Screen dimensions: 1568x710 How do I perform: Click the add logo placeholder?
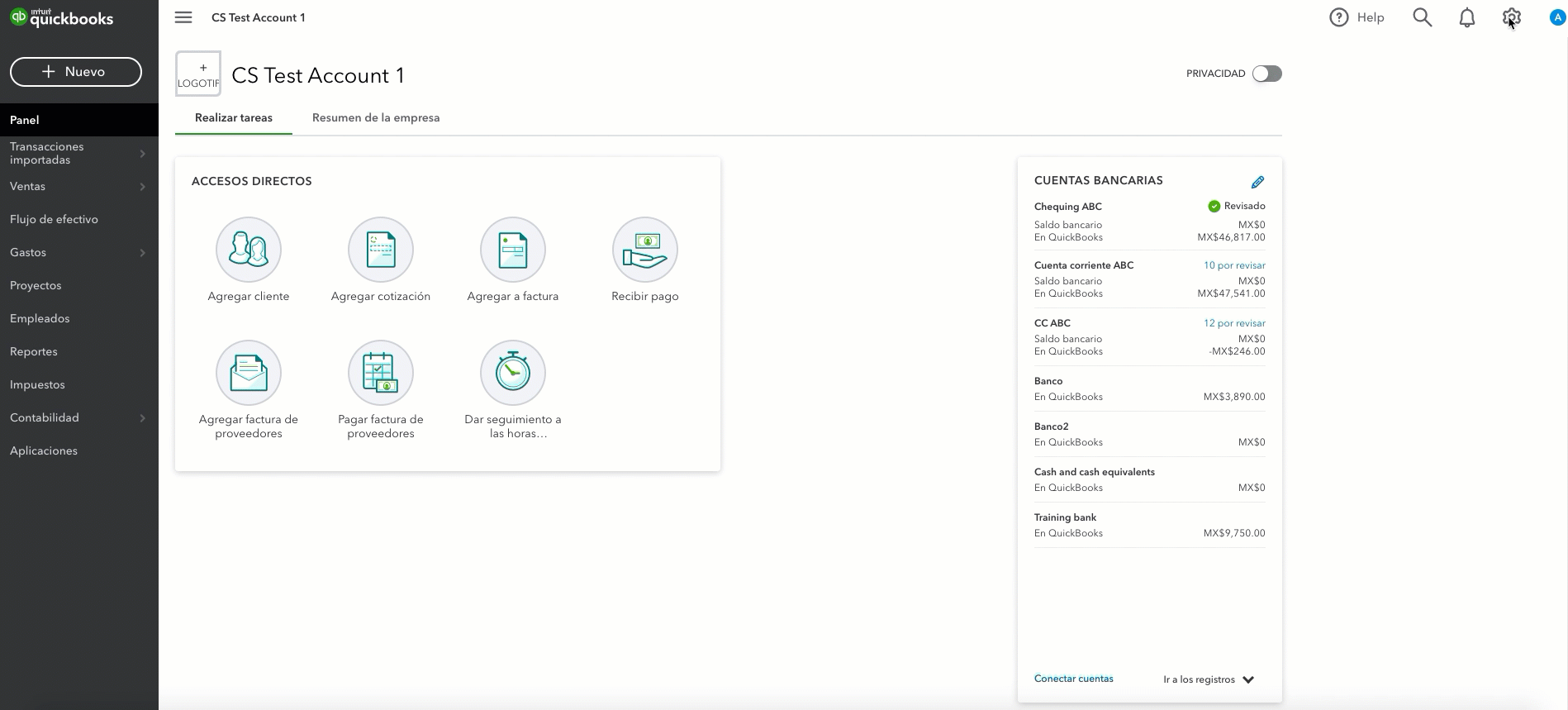pos(198,74)
